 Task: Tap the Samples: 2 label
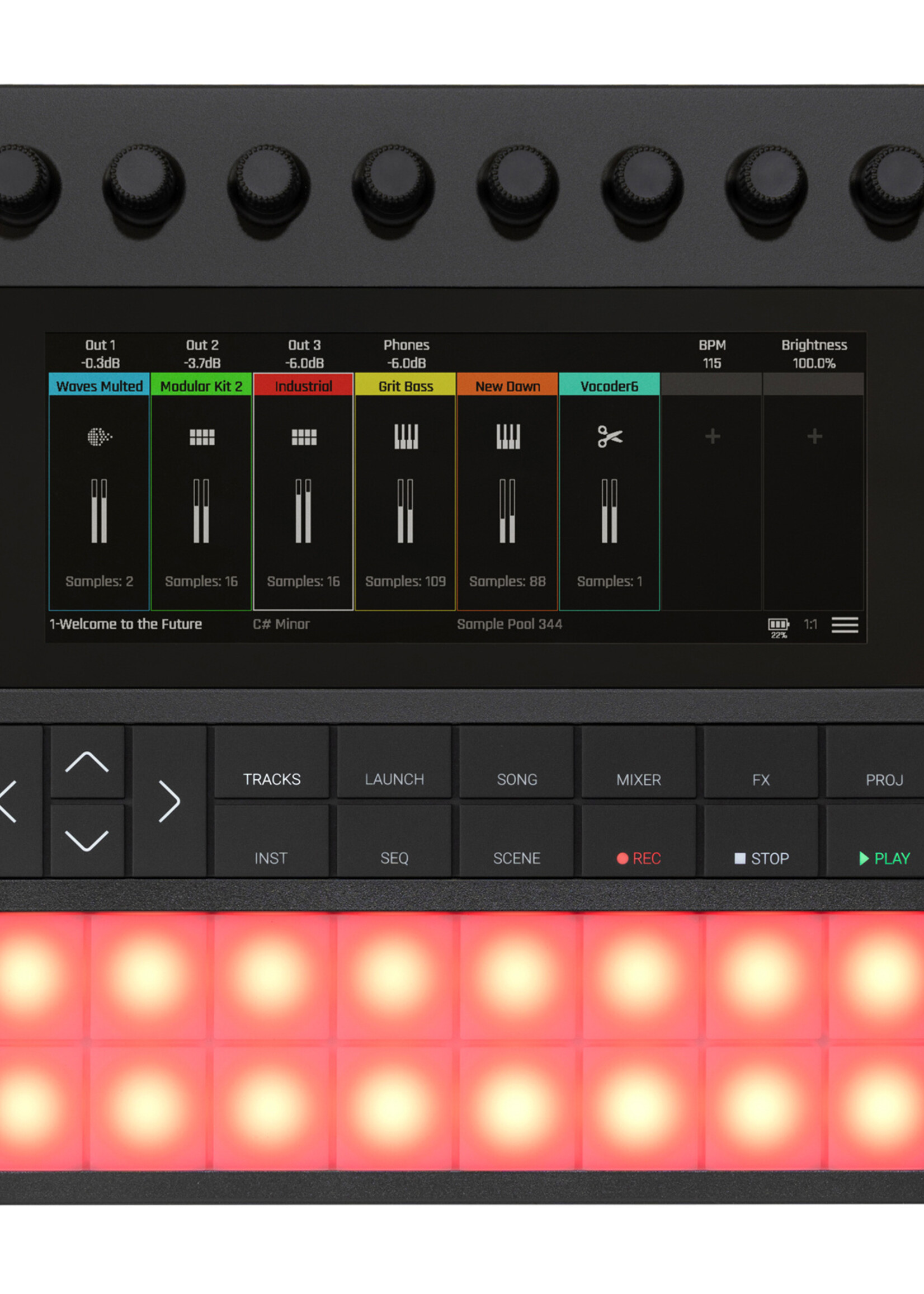point(100,581)
